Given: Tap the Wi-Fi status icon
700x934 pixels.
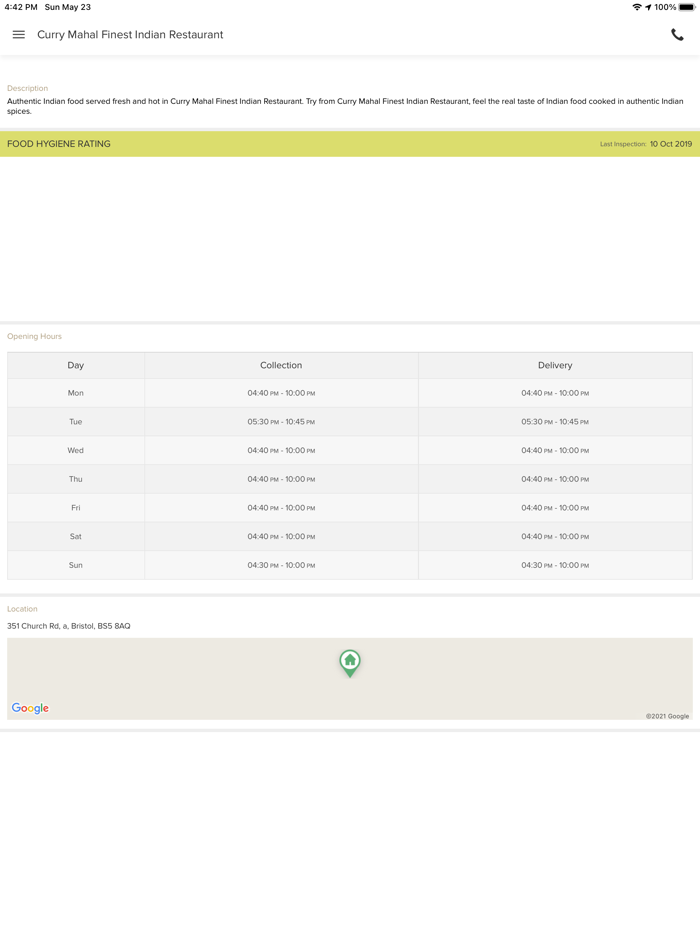Looking at the screenshot, I should 637,7.
